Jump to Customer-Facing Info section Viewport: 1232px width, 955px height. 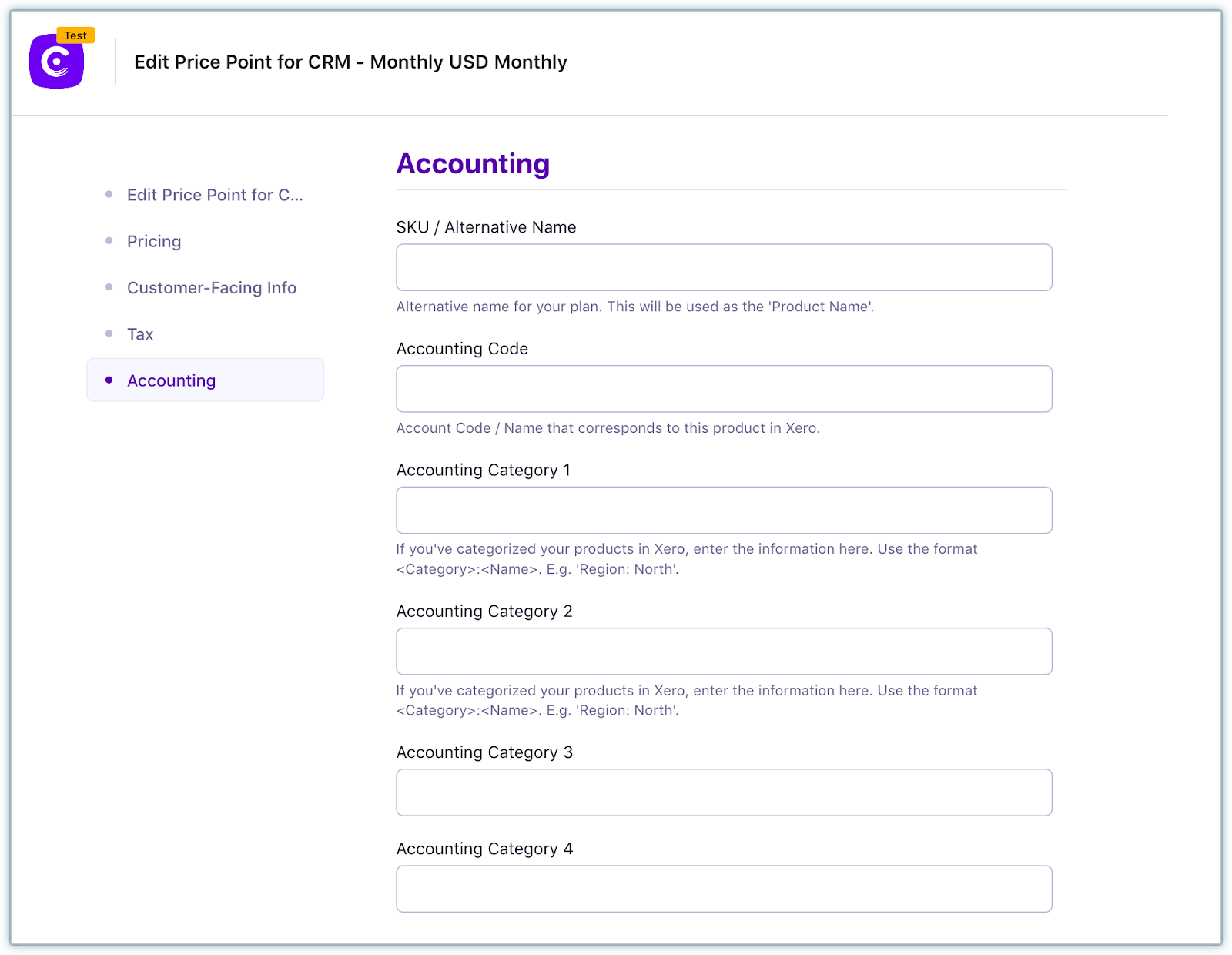211,287
